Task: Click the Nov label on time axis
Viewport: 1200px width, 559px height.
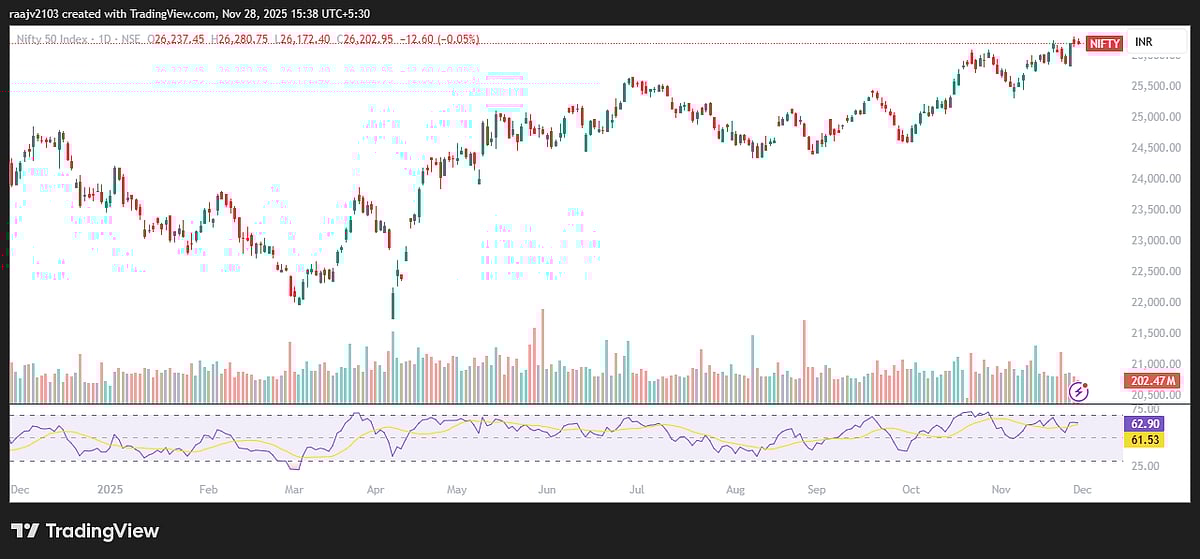Action: [x=1001, y=491]
